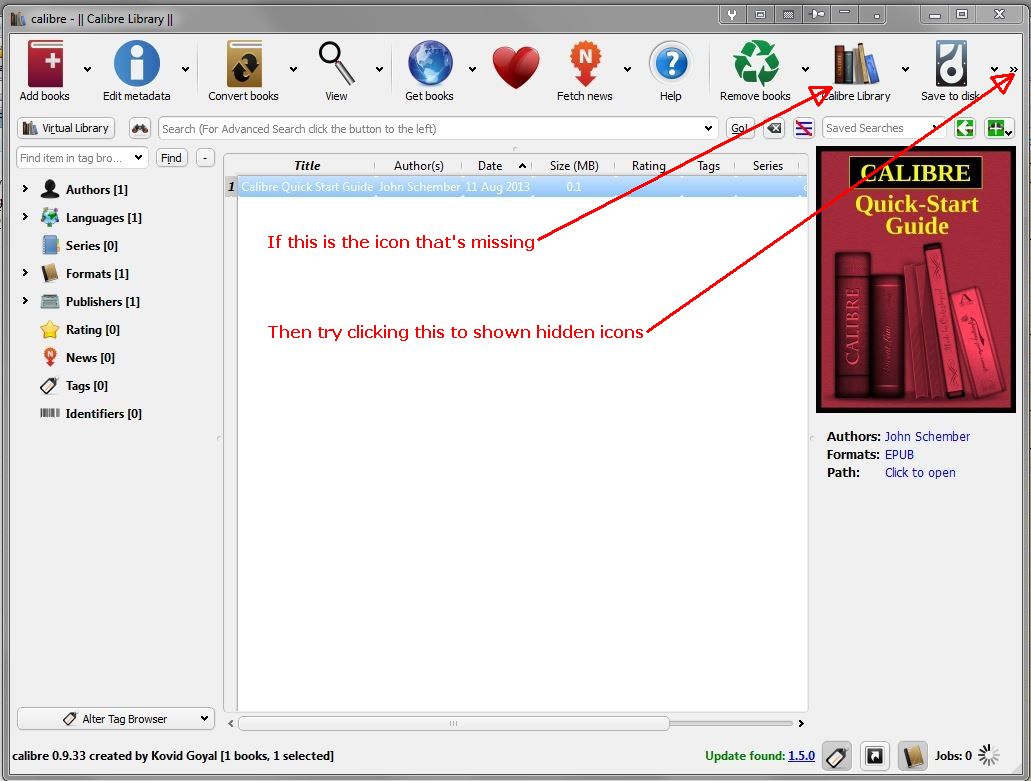Click the collapse all minus button
The image size is (1031, 781).
click(205, 158)
